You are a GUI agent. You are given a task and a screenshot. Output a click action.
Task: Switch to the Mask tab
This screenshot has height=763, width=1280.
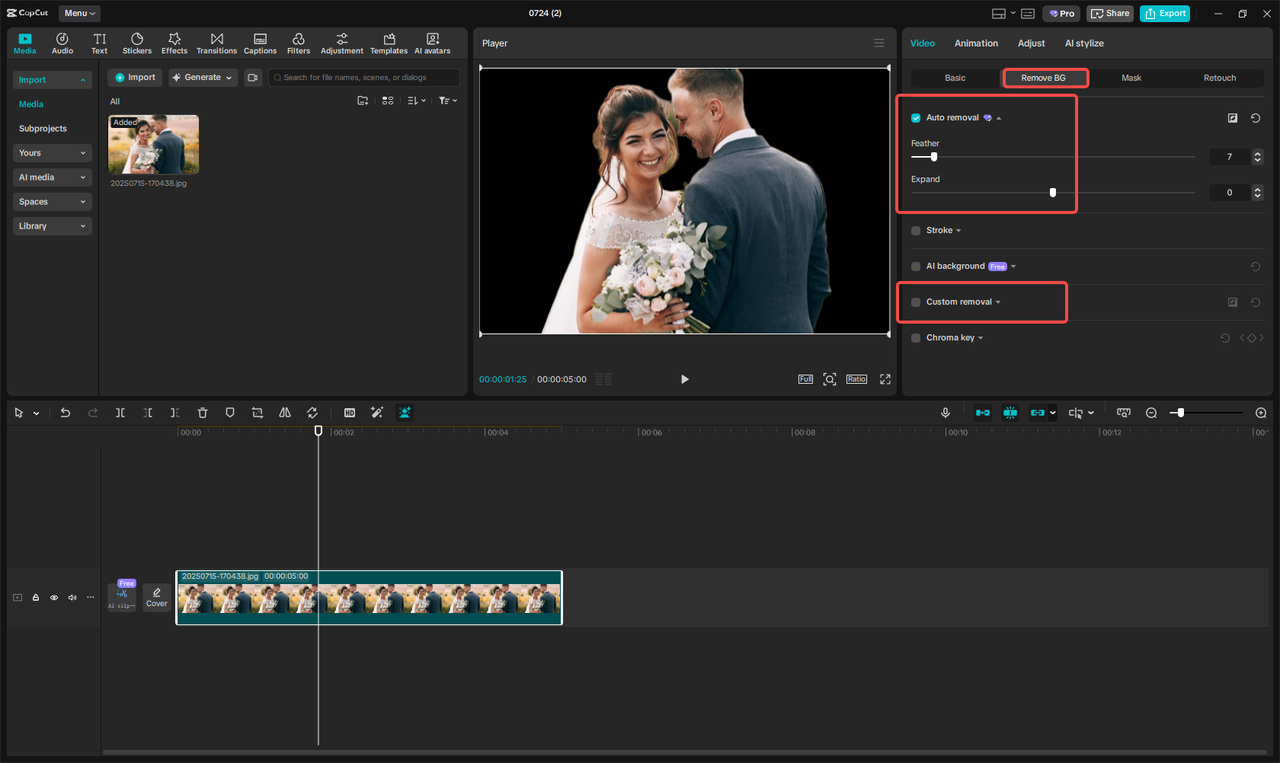click(x=1131, y=77)
